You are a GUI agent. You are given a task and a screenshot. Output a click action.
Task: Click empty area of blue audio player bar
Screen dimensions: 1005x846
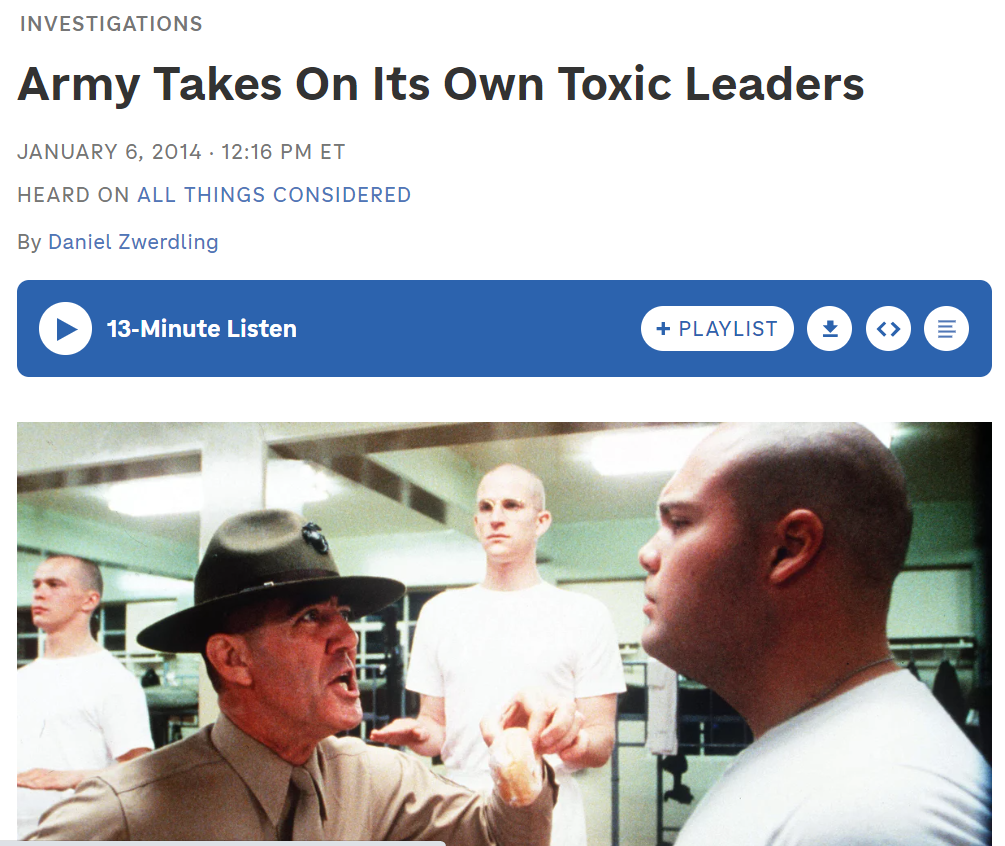(x=468, y=329)
